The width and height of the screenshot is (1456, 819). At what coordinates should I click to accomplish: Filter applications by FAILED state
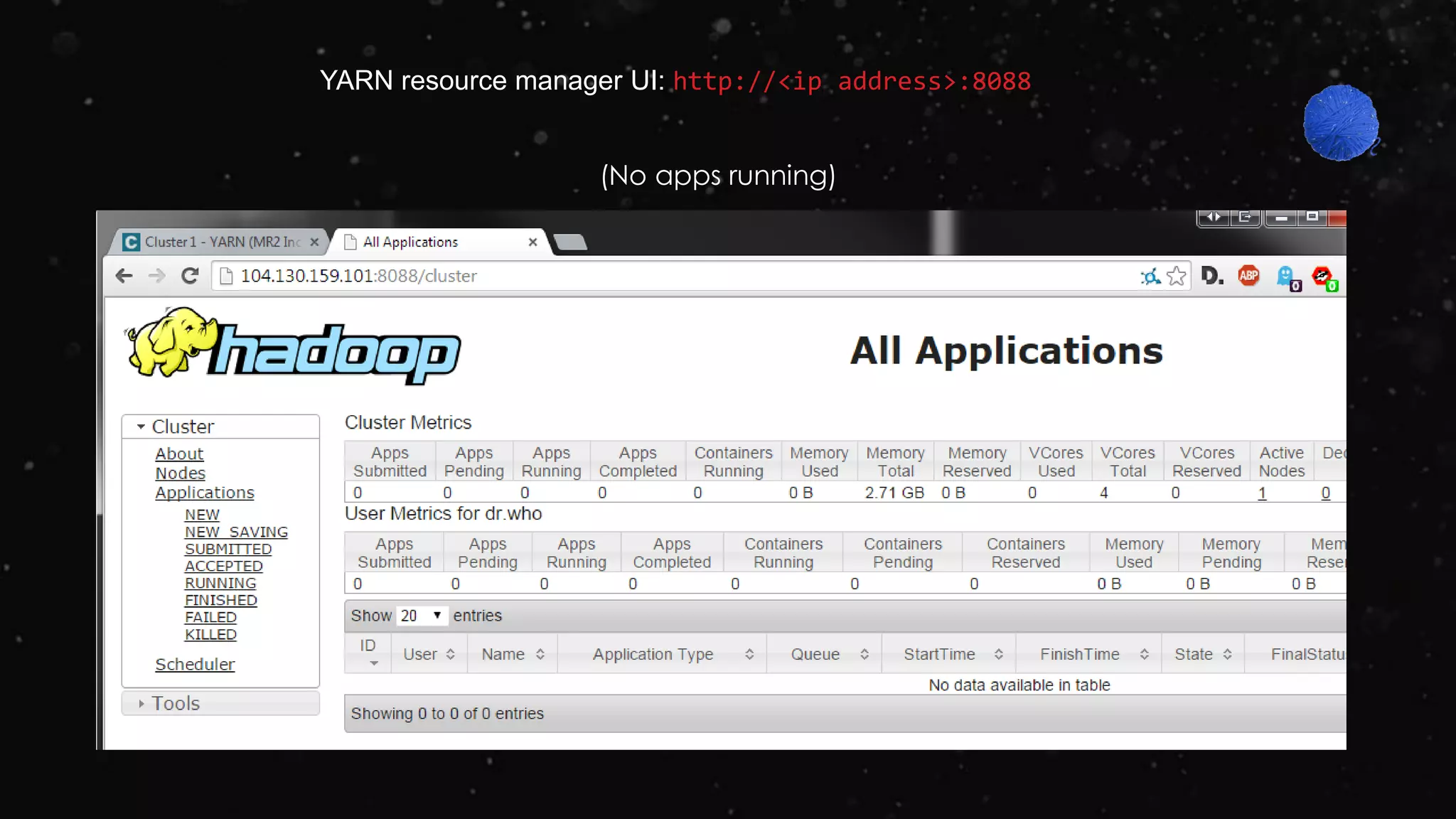tap(210, 617)
